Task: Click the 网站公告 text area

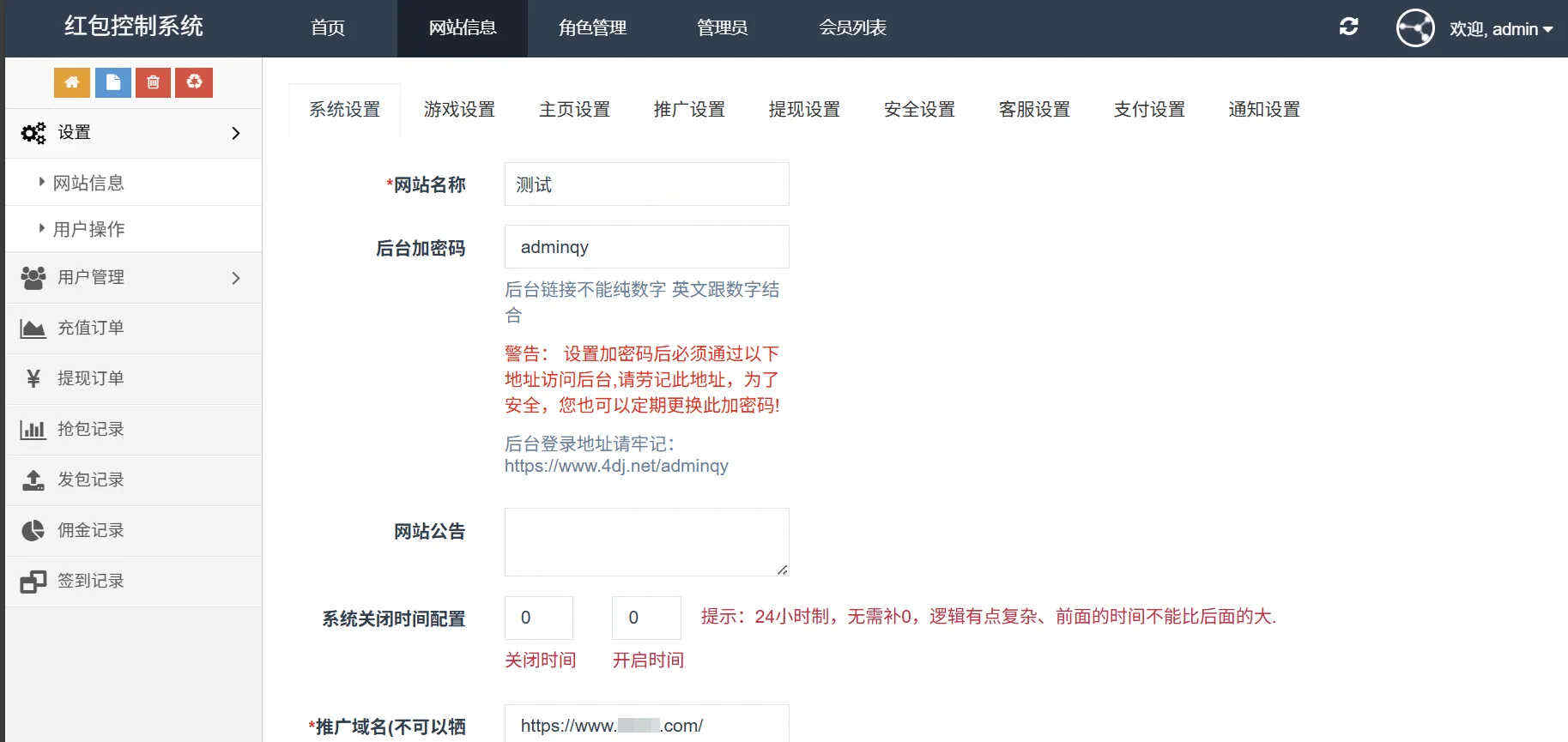Action: tap(646, 541)
